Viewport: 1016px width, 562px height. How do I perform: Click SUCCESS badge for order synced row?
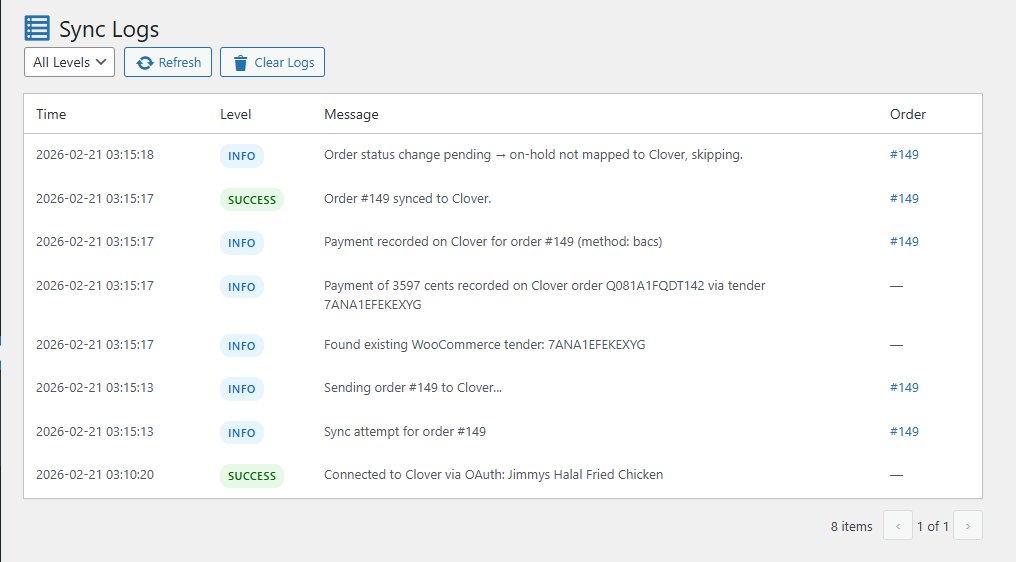[252, 200]
